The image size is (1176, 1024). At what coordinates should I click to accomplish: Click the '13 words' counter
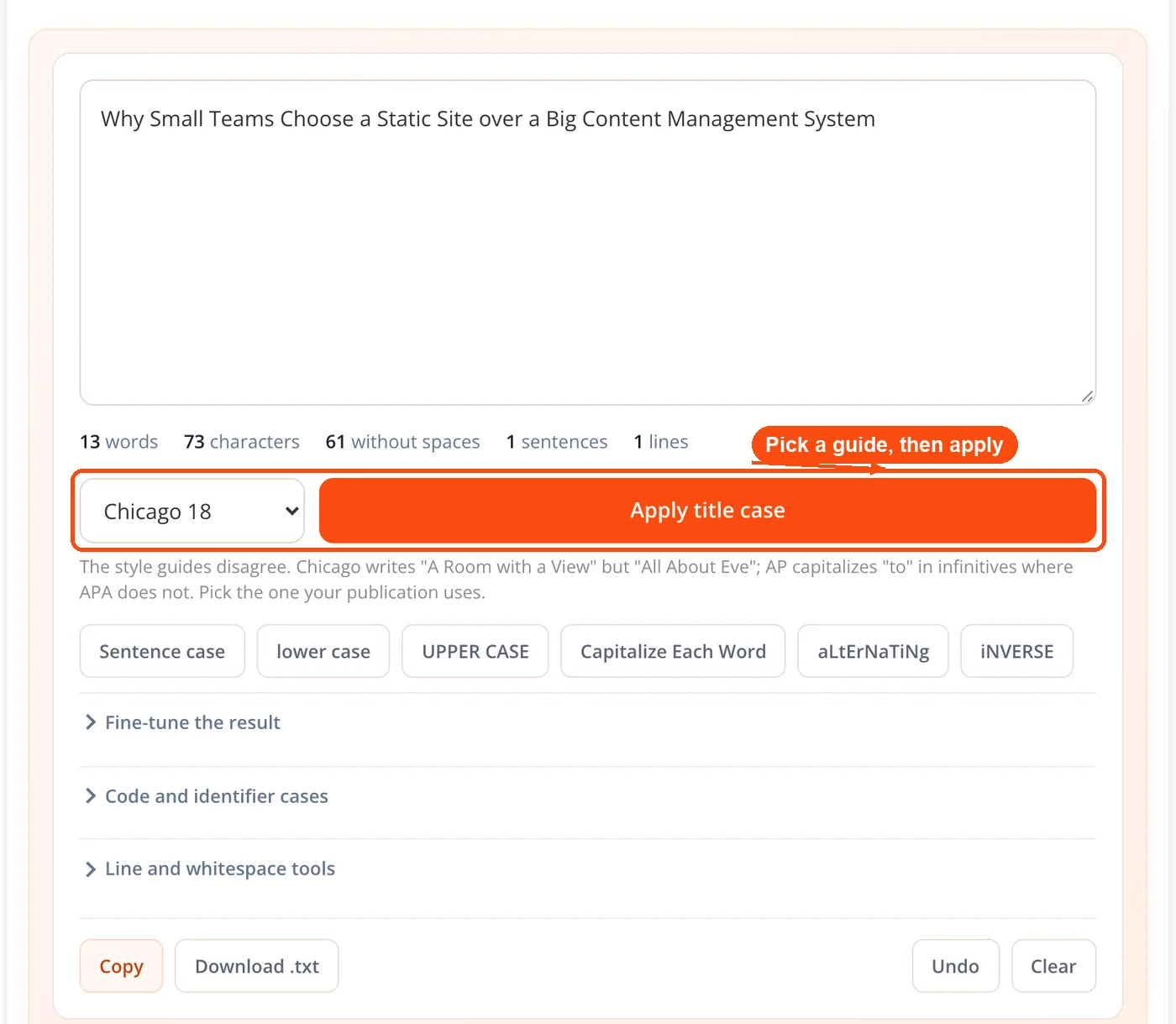[118, 442]
